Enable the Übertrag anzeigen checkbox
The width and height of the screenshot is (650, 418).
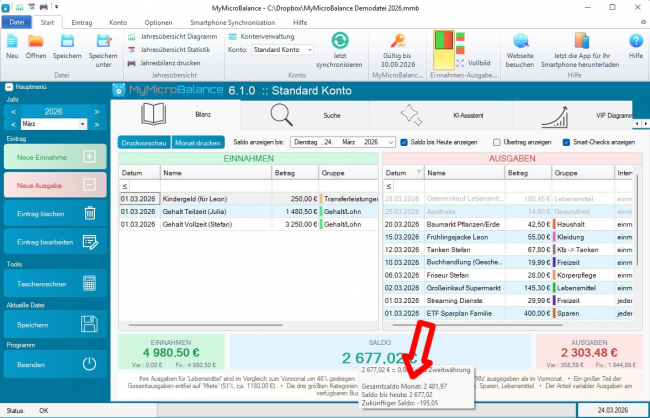click(499, 142)
